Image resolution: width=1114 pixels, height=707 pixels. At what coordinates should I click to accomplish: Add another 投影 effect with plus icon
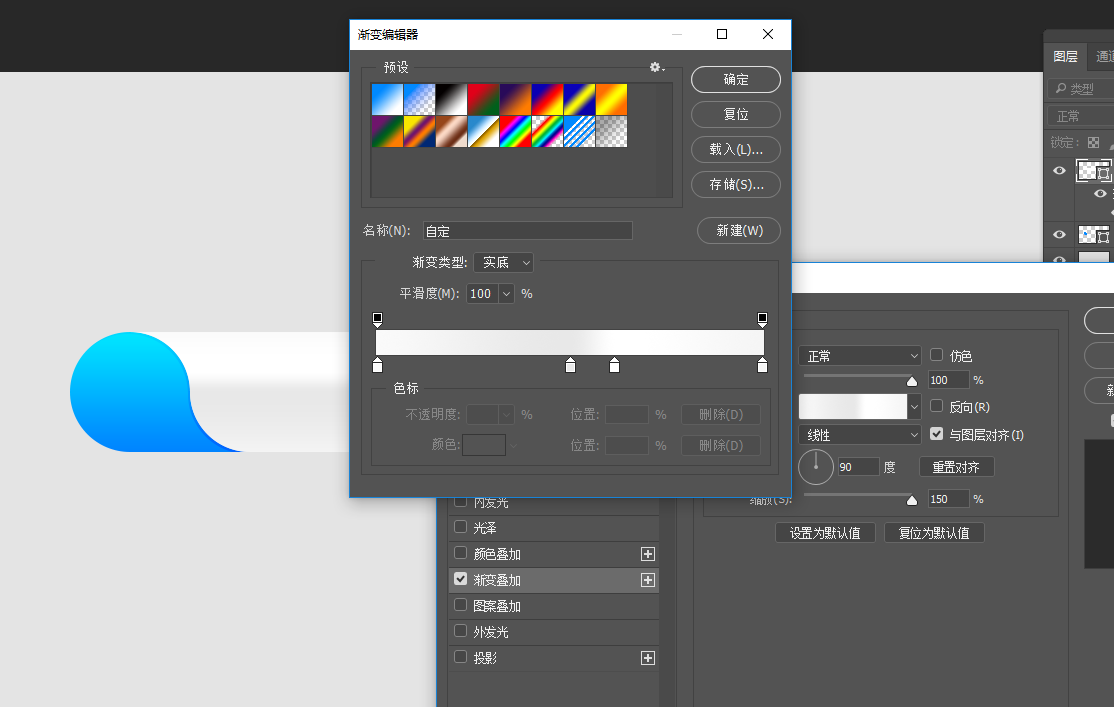pyautogui.click(x=648, y=658)
